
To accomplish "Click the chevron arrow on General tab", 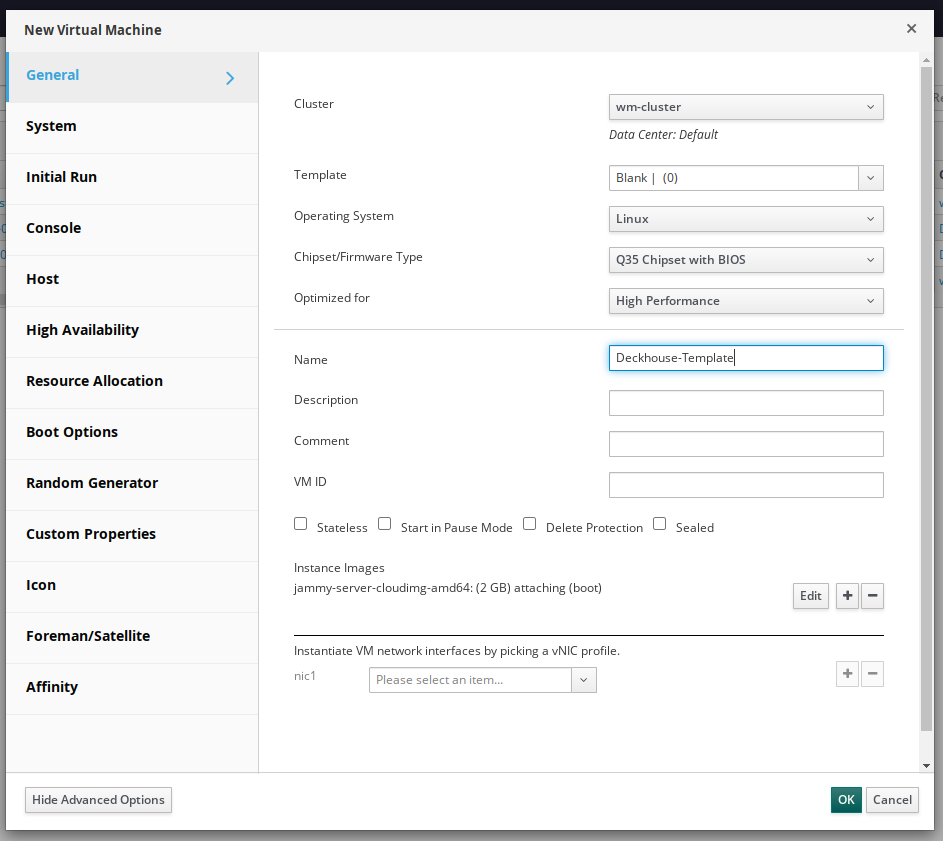I will [230, 78].
